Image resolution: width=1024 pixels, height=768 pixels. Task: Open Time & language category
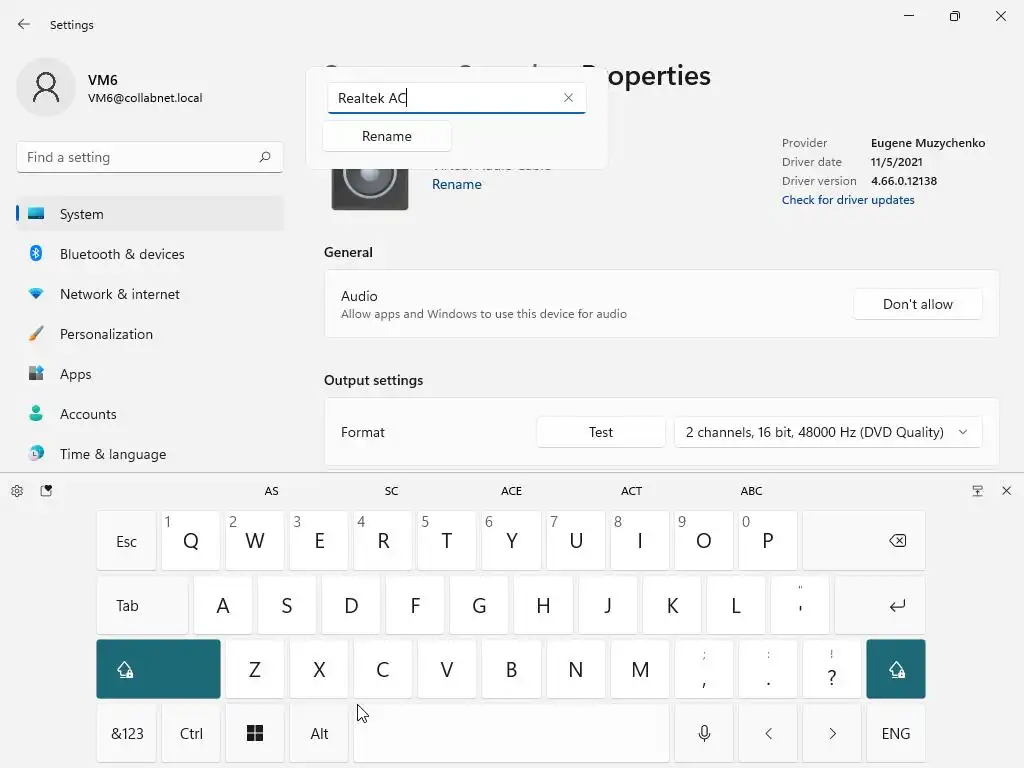[x=150, y=454]
